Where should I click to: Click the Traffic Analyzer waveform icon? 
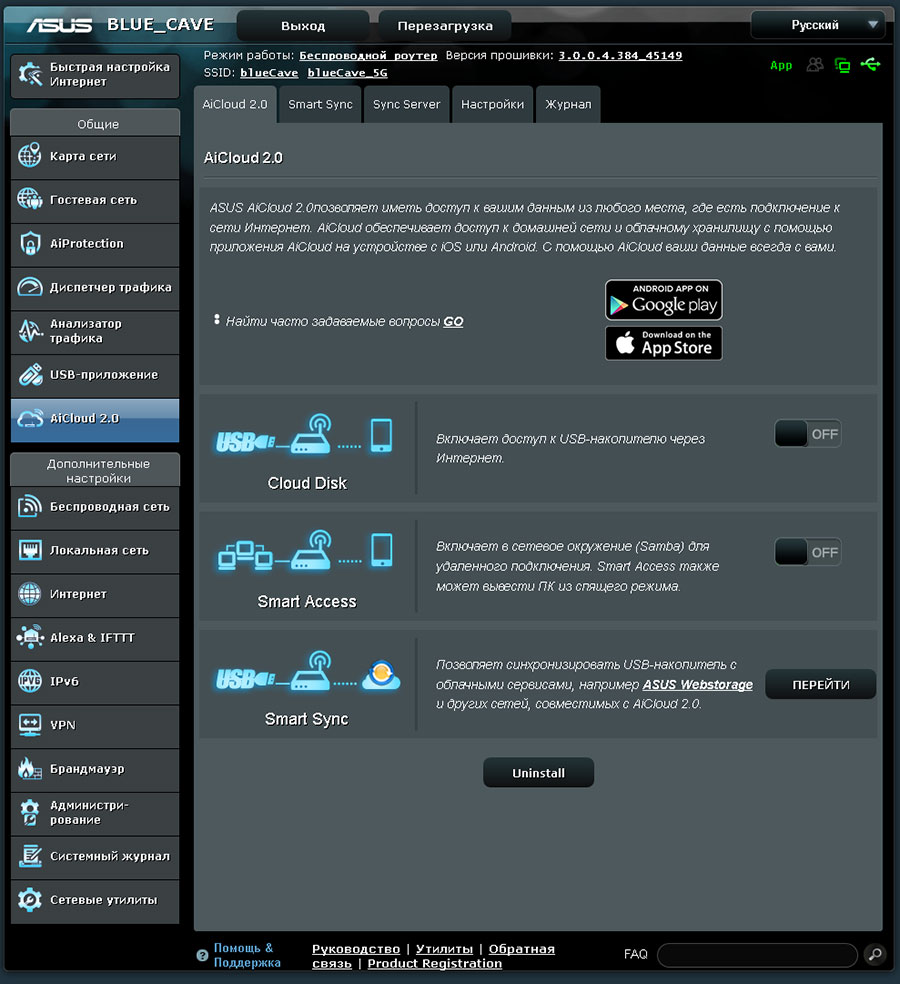coord(29,331)
